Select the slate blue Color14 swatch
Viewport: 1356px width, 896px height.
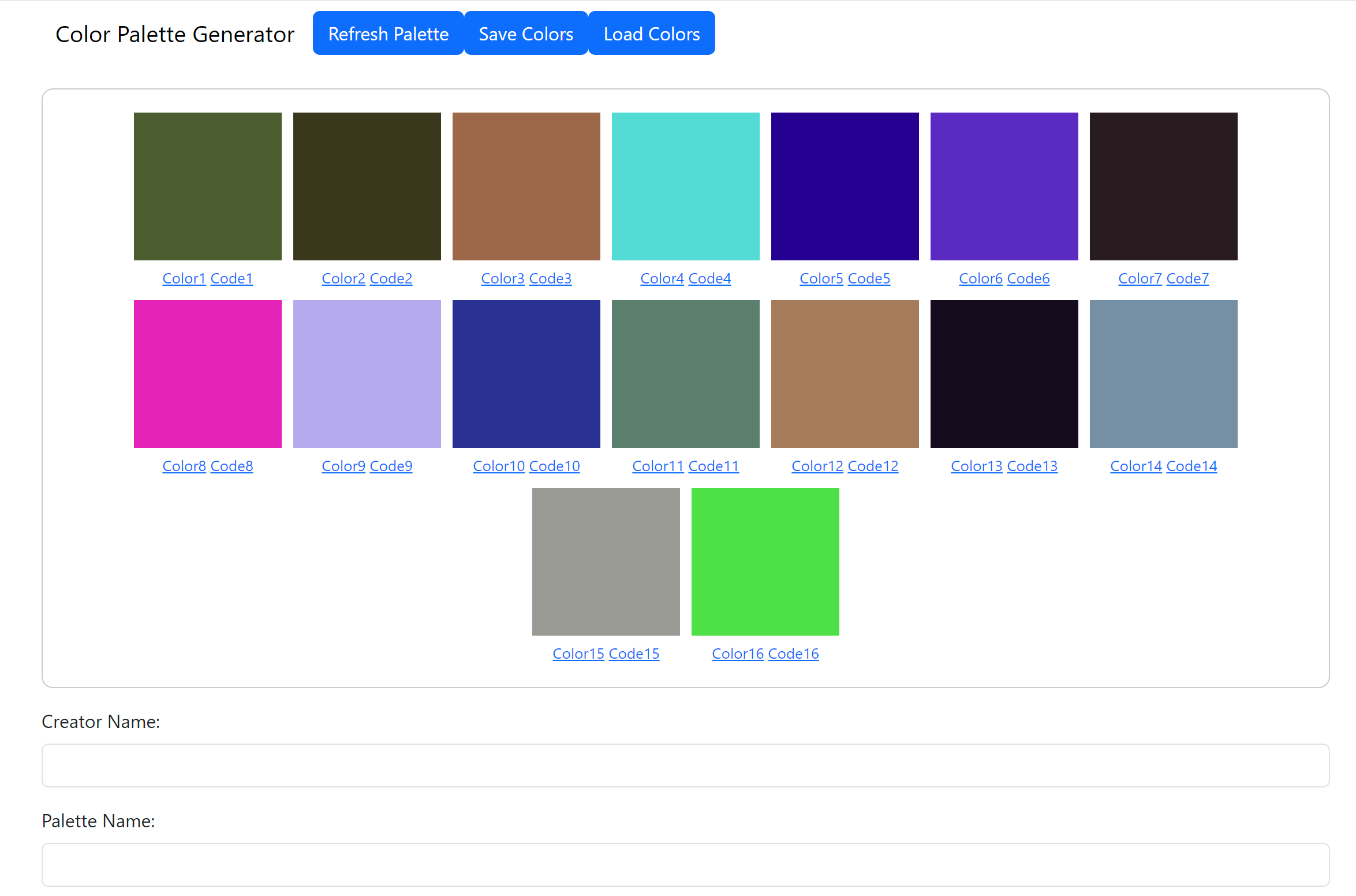pyautogui.click(x=1164, y=374)
